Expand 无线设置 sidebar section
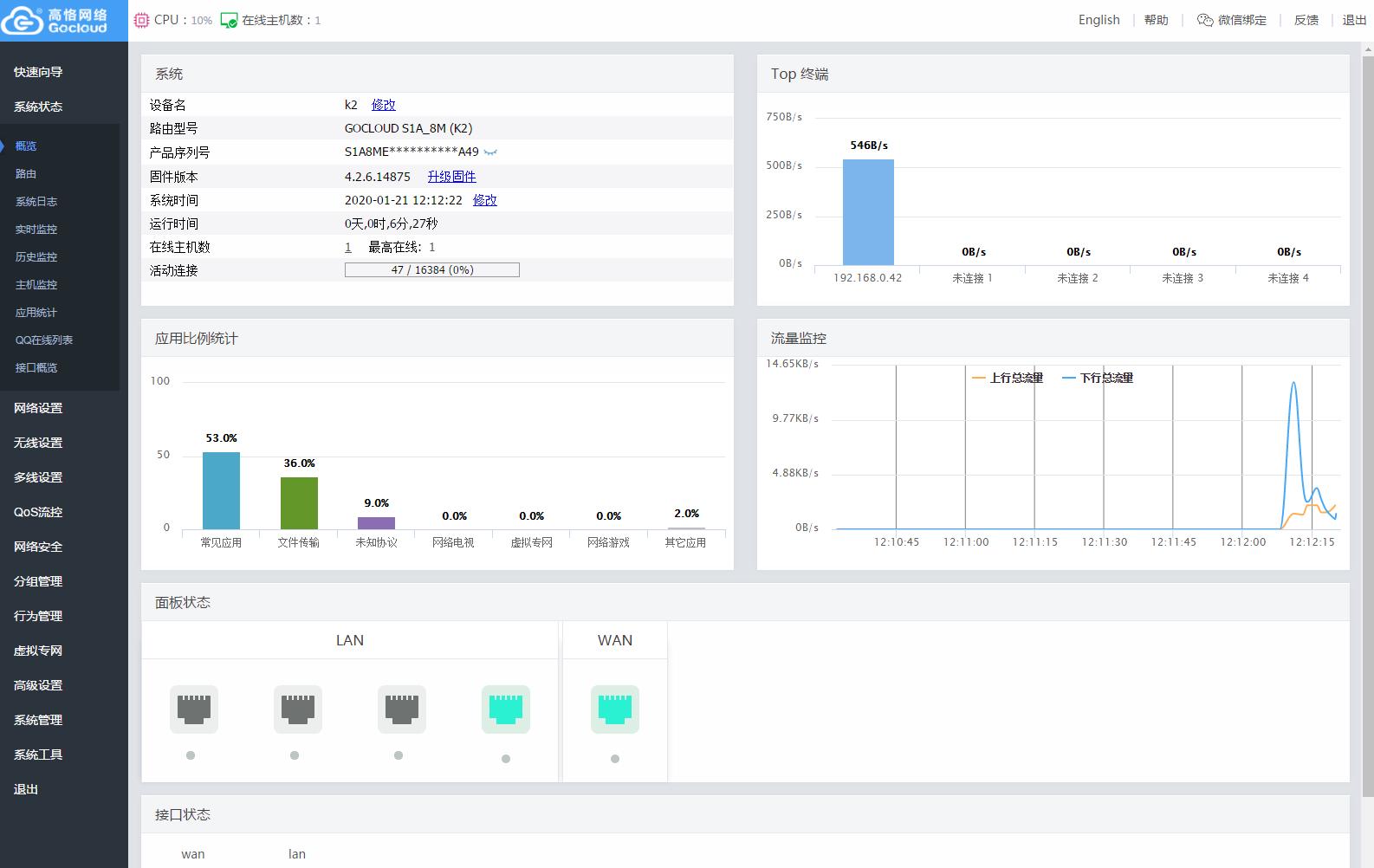Viewport: 1374px width, 868px height. pyautogui.click(x=38, y=443)
